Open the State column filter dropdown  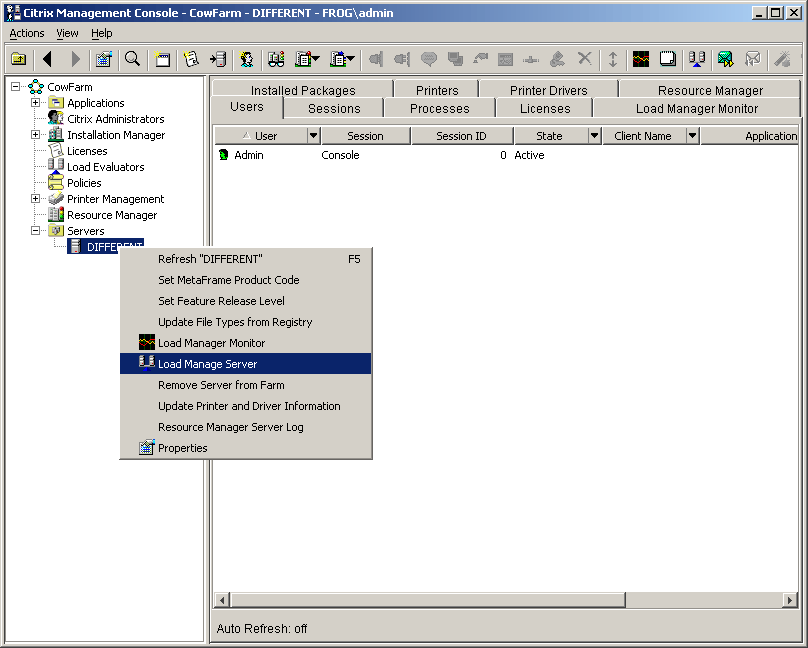point(593,135)
